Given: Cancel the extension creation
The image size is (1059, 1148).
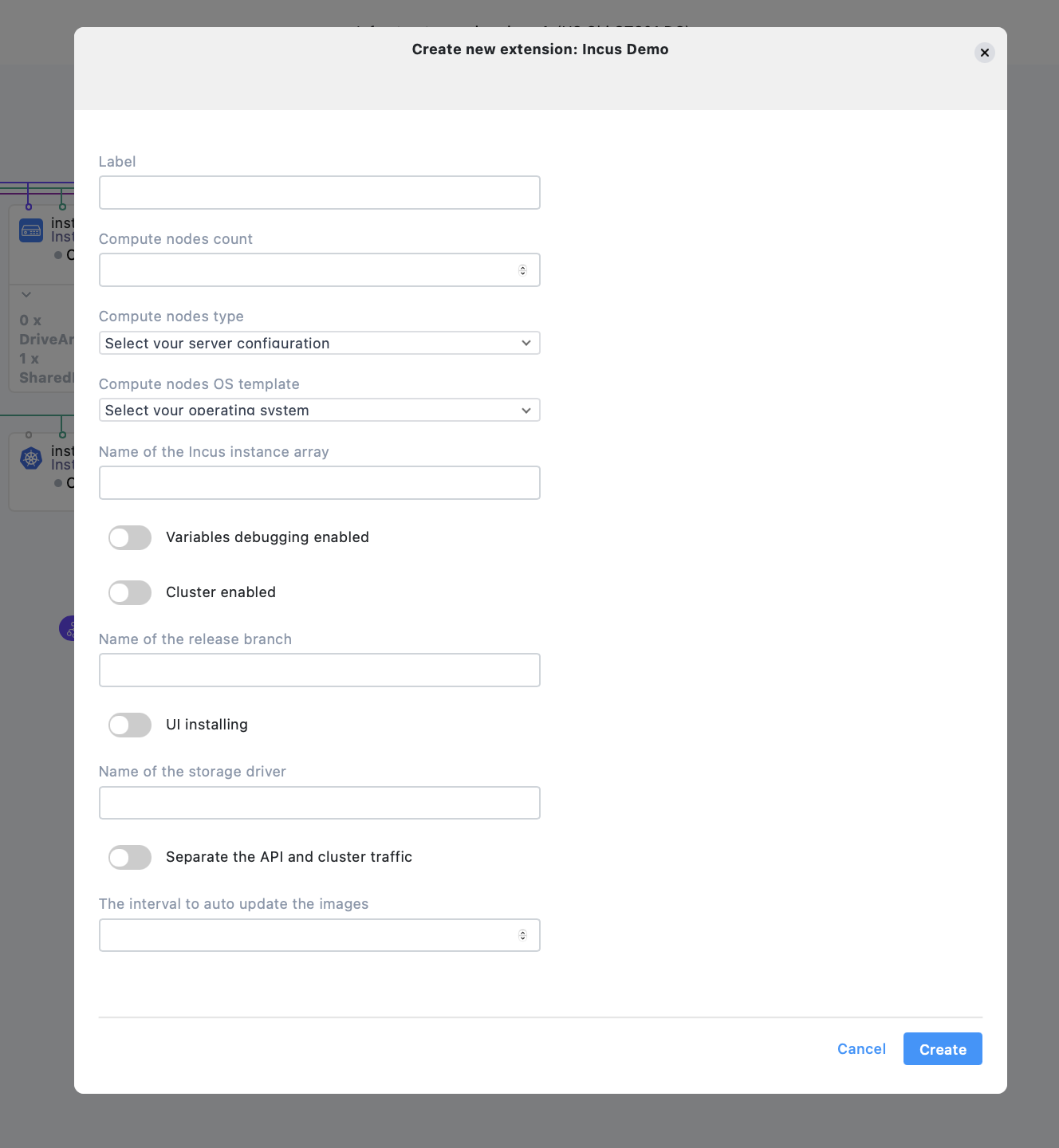Looking at the screenshot, I should (861, 1049).
